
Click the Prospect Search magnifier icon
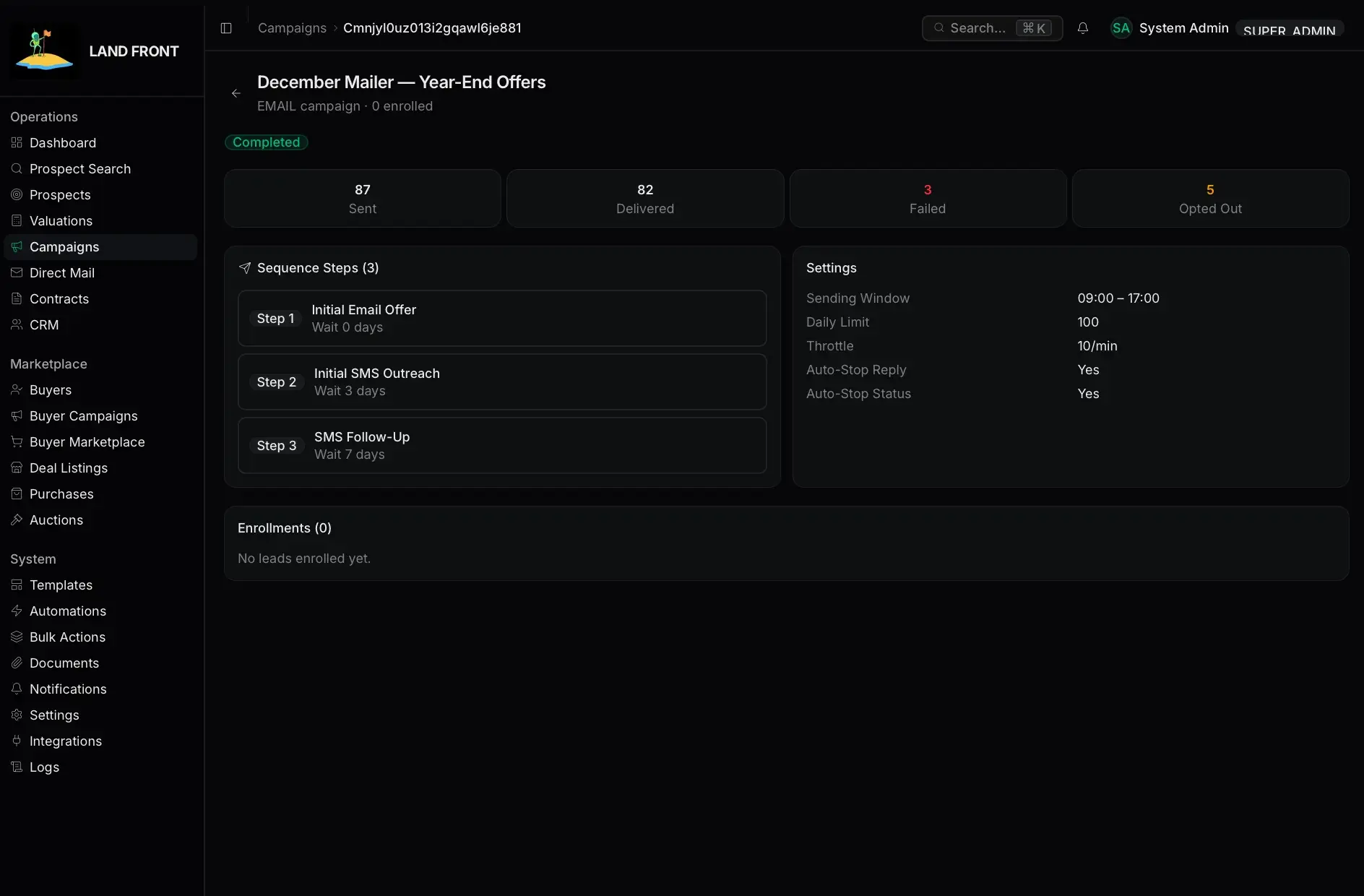[x=17, y=168]
